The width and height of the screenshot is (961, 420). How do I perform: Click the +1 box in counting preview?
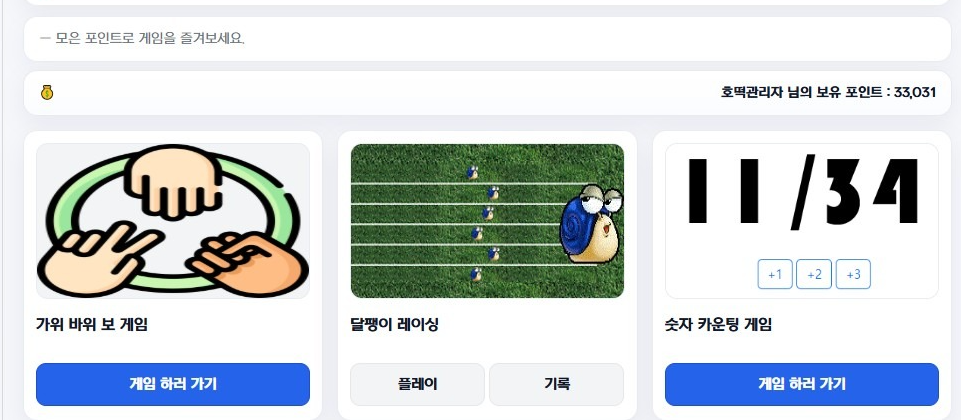coord(775,274)
